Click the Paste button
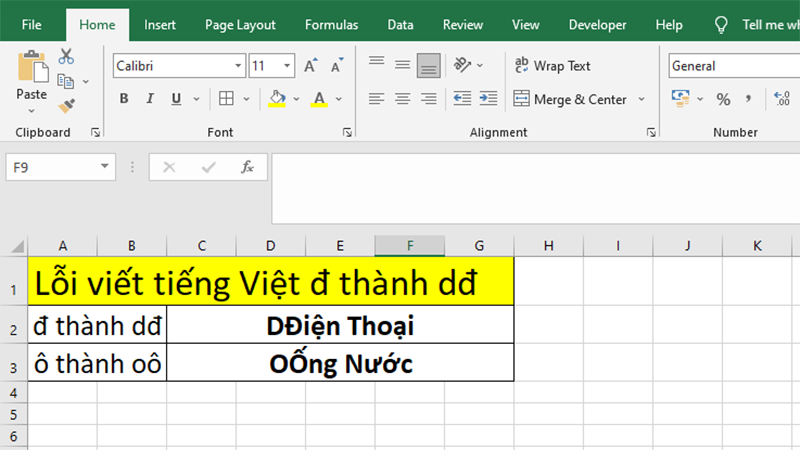 [31, 78]
